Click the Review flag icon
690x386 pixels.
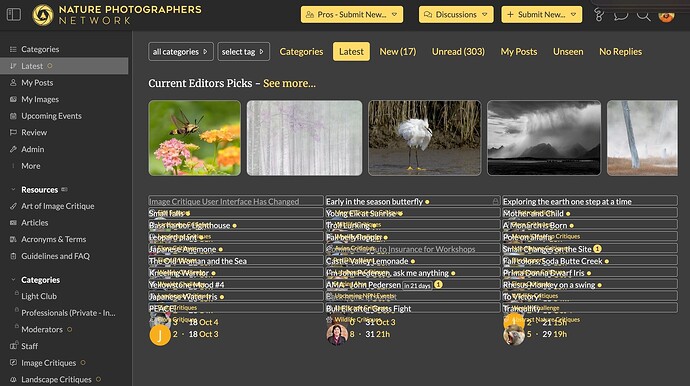[13, 132]
